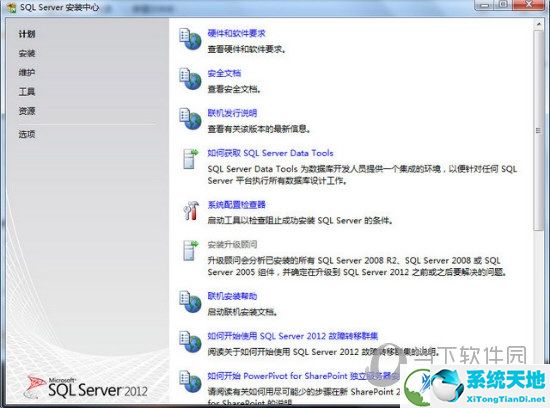Image resolution: width=550 pixels, height=408 pixels.
Task: Click description text 查看硬件和软件要求。
Action: tap(247, 49)
